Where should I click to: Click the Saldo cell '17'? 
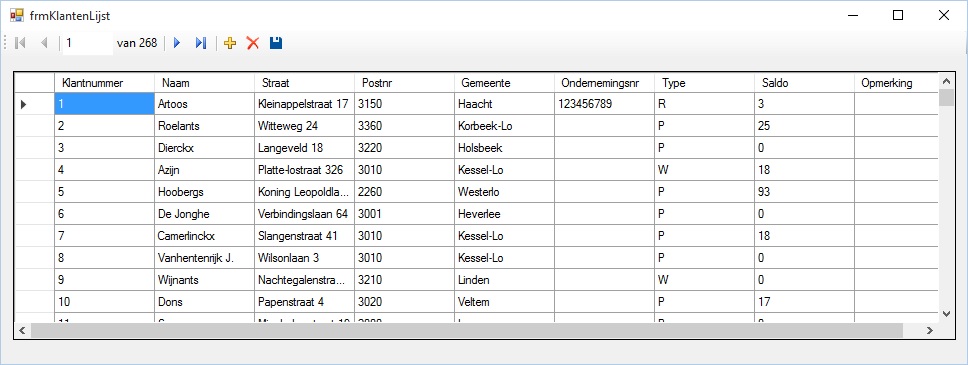804,303
